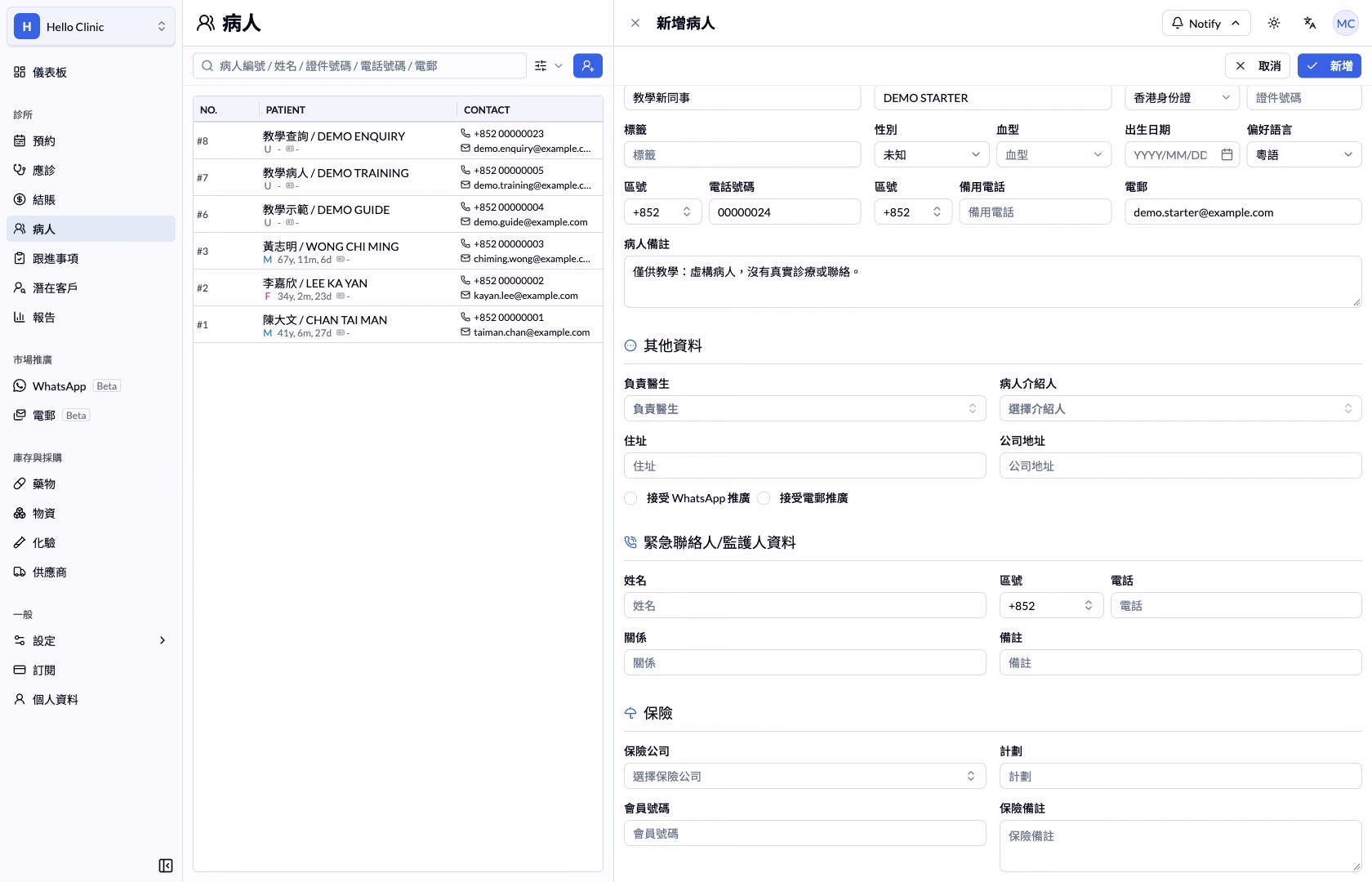
Task: Close the 新增病人 panel with X
Action: pos(635,23)
